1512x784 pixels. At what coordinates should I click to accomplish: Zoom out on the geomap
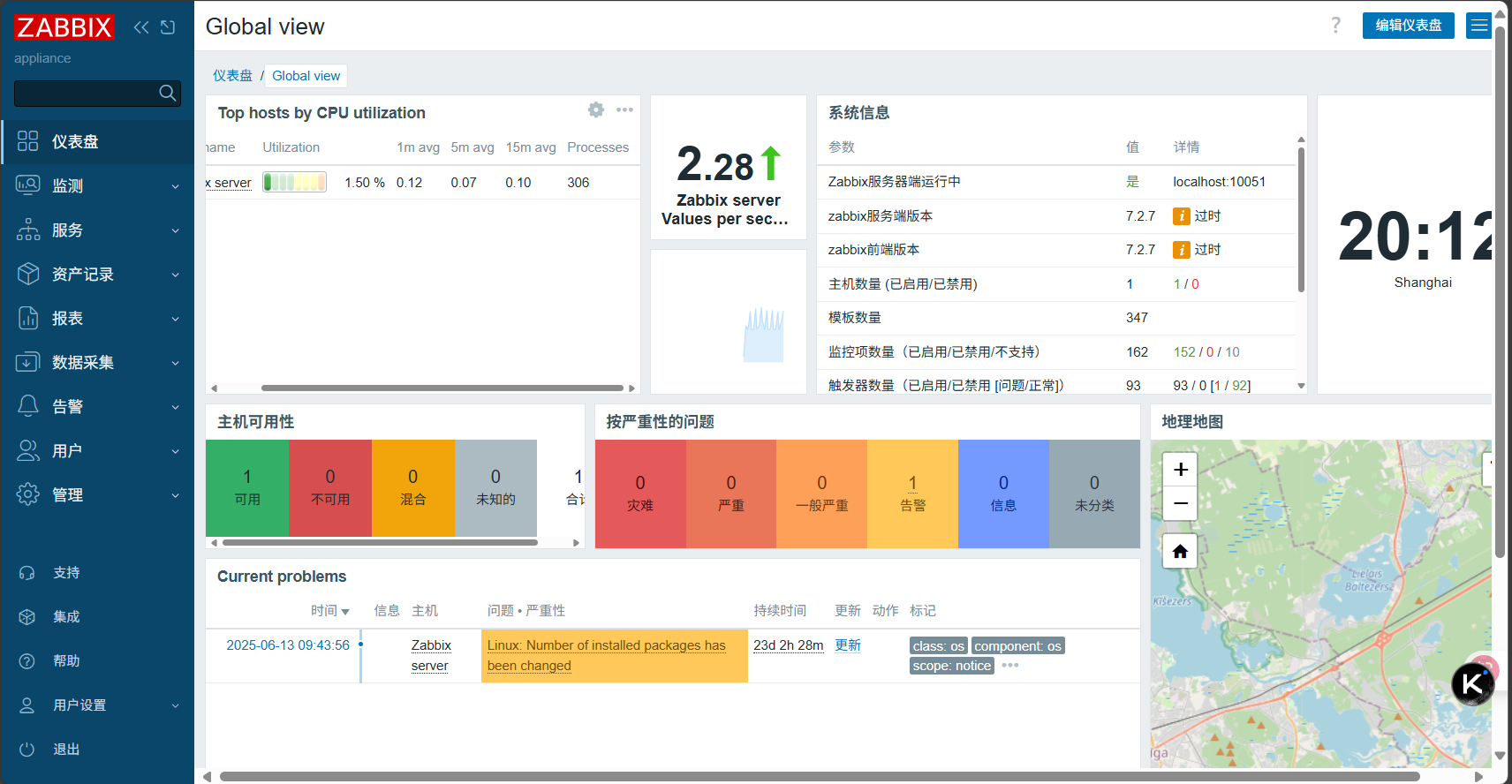click(x=1180, y=503)
